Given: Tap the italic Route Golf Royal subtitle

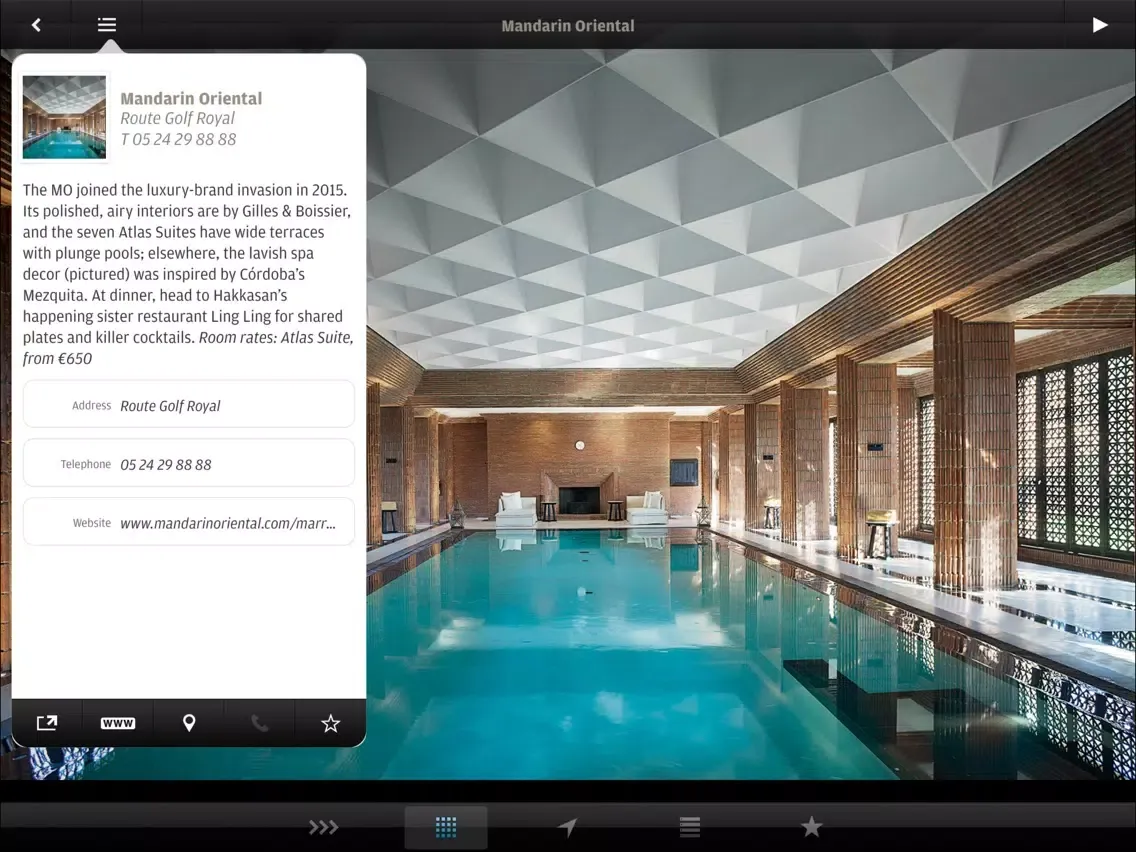Looking at the screenshot, I should pyautogui.click(x=178, y=118).
